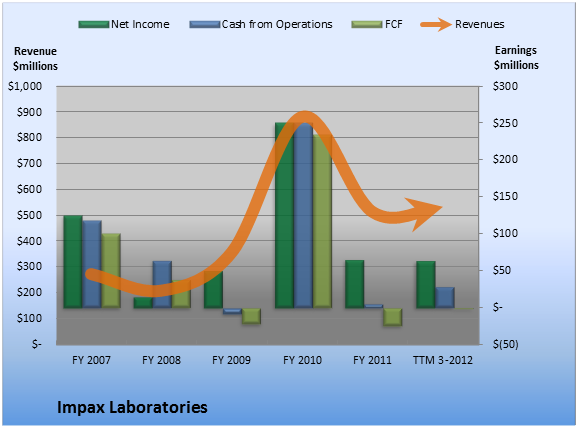Select the 'Revenues' legend label
This screenshot has width=577, height=427.
coord(479,24)
